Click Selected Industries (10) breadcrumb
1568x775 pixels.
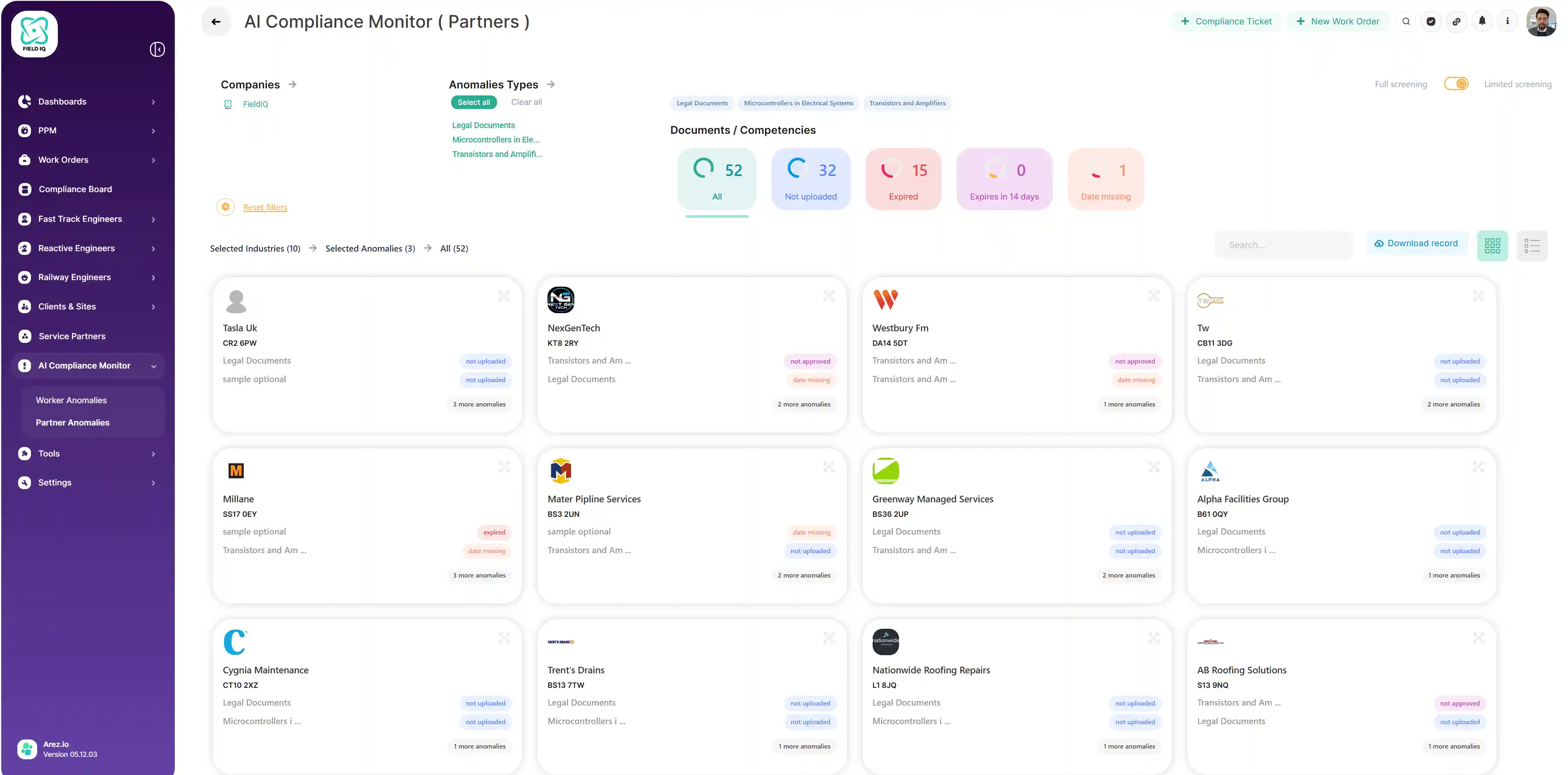(x=255, y=248)
